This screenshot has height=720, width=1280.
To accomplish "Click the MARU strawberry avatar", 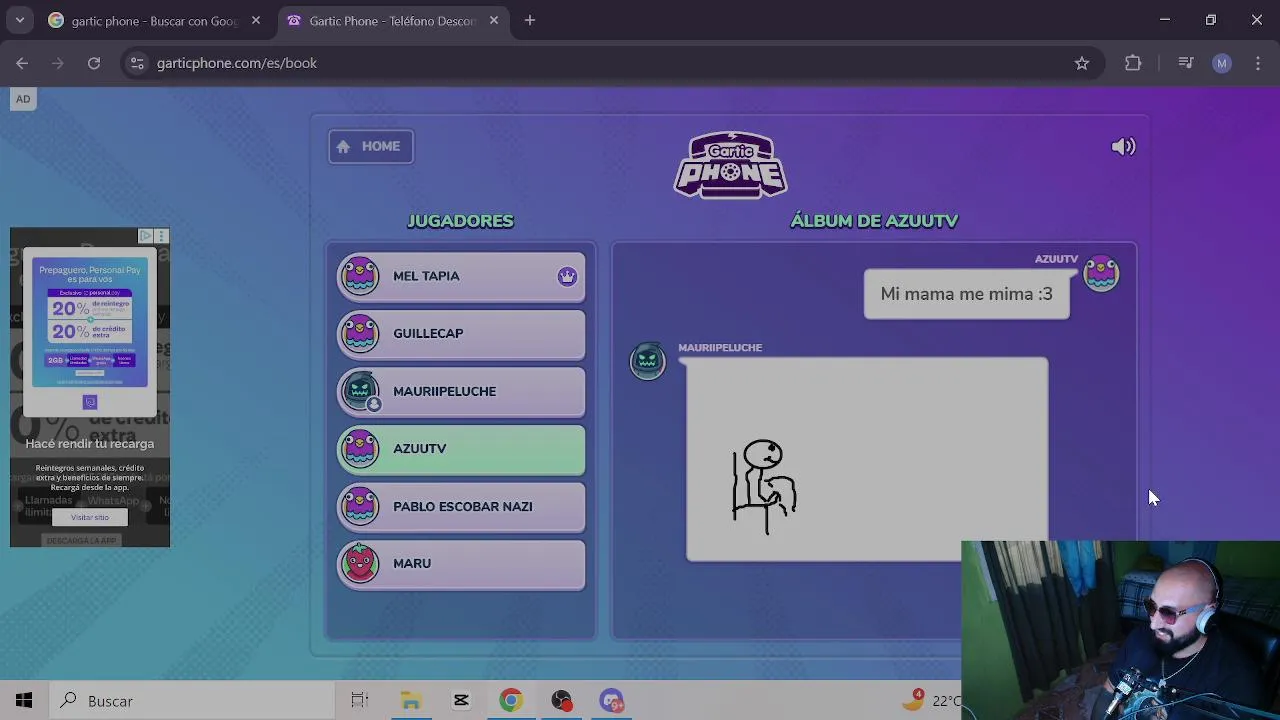I will [360, 563].
